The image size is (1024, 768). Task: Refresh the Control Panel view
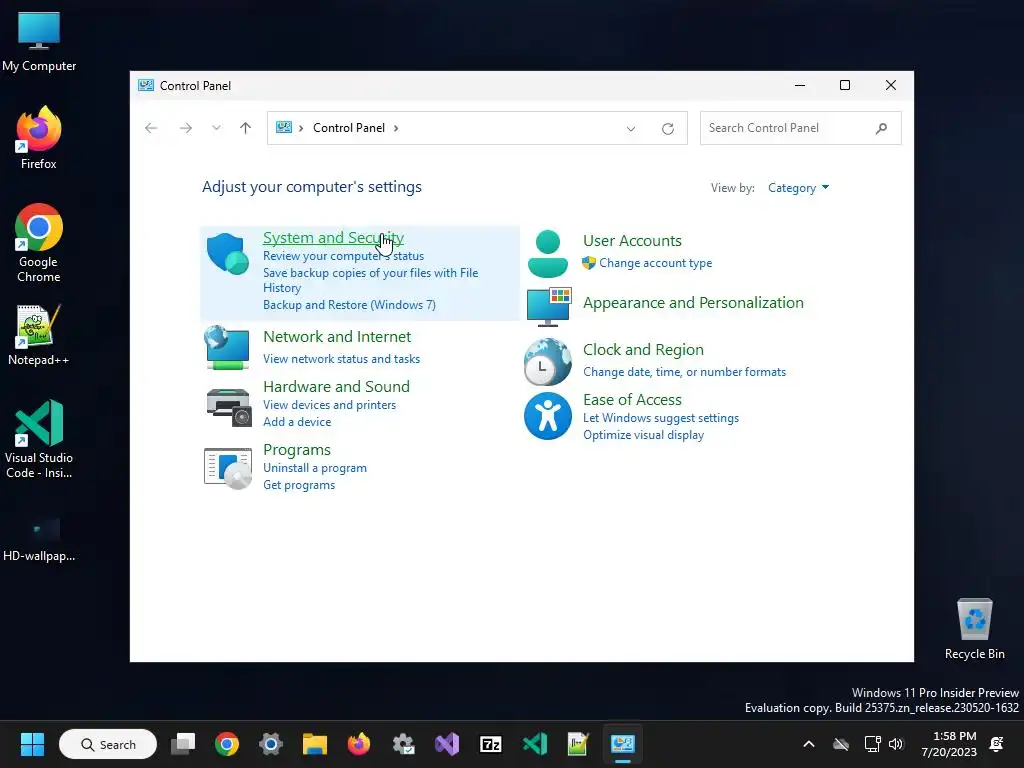coord(667,129)
